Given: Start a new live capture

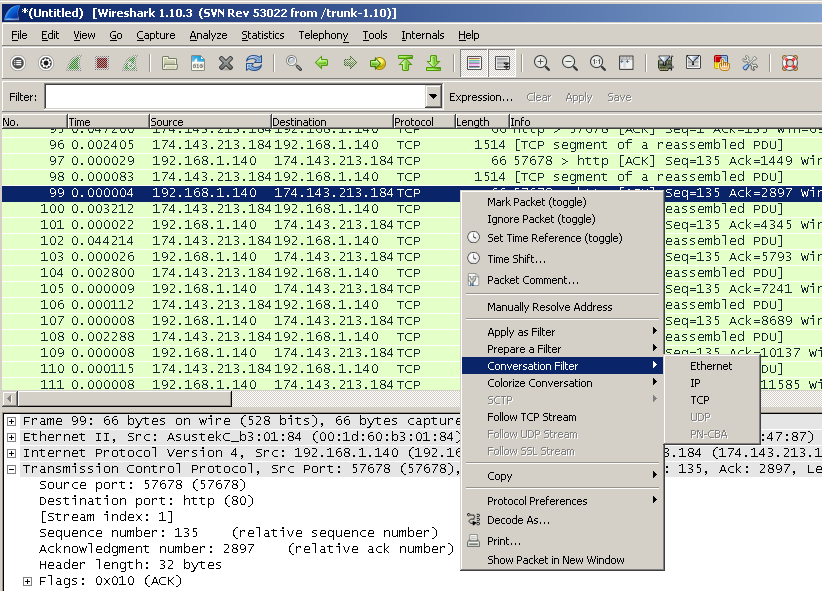Looking at the screenshot, I should [x=75, y=63].
